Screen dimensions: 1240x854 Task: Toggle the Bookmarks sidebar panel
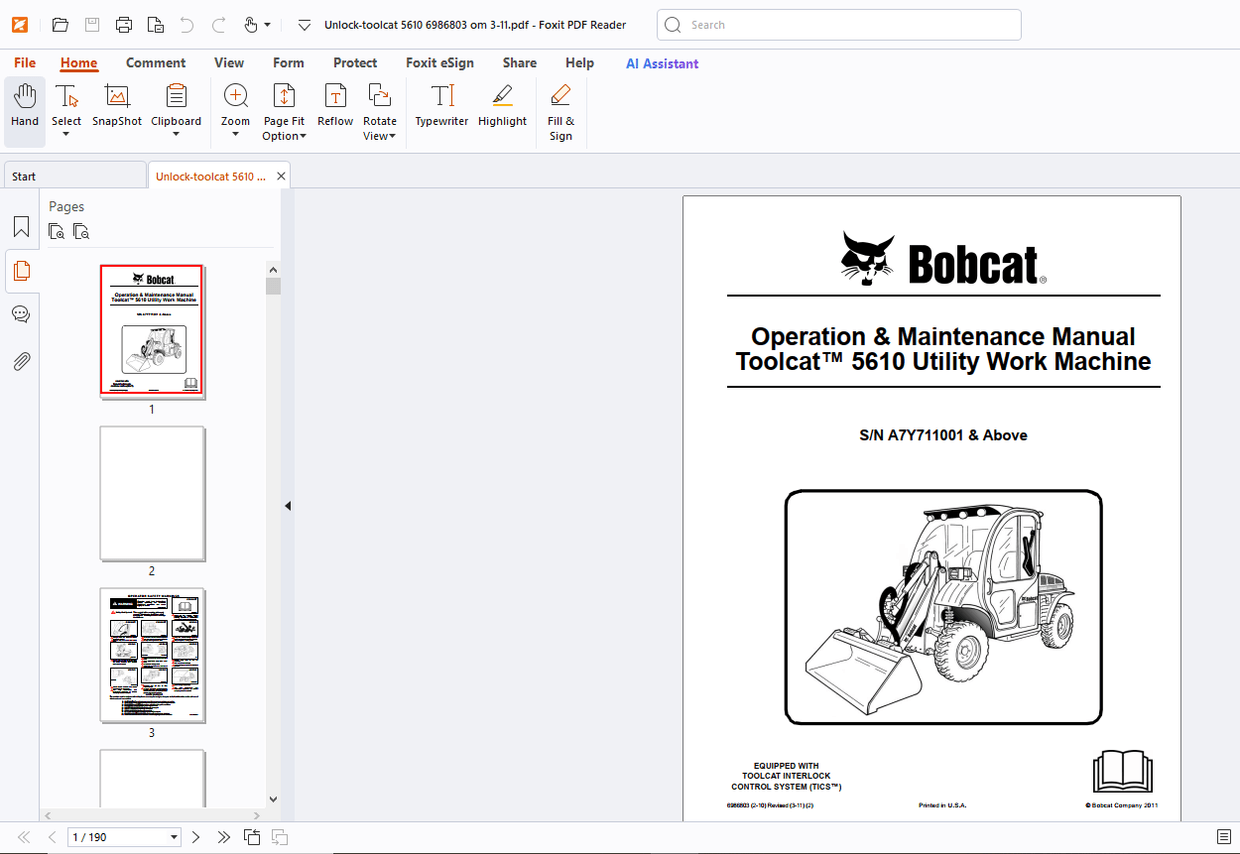(x=21, y=226)
